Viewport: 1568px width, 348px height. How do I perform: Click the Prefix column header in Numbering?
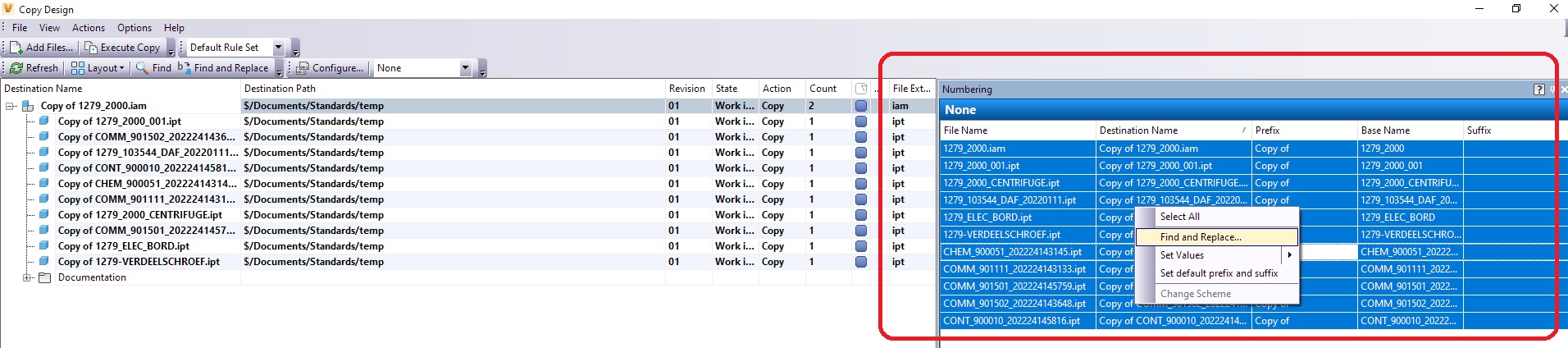(1305, 130)
